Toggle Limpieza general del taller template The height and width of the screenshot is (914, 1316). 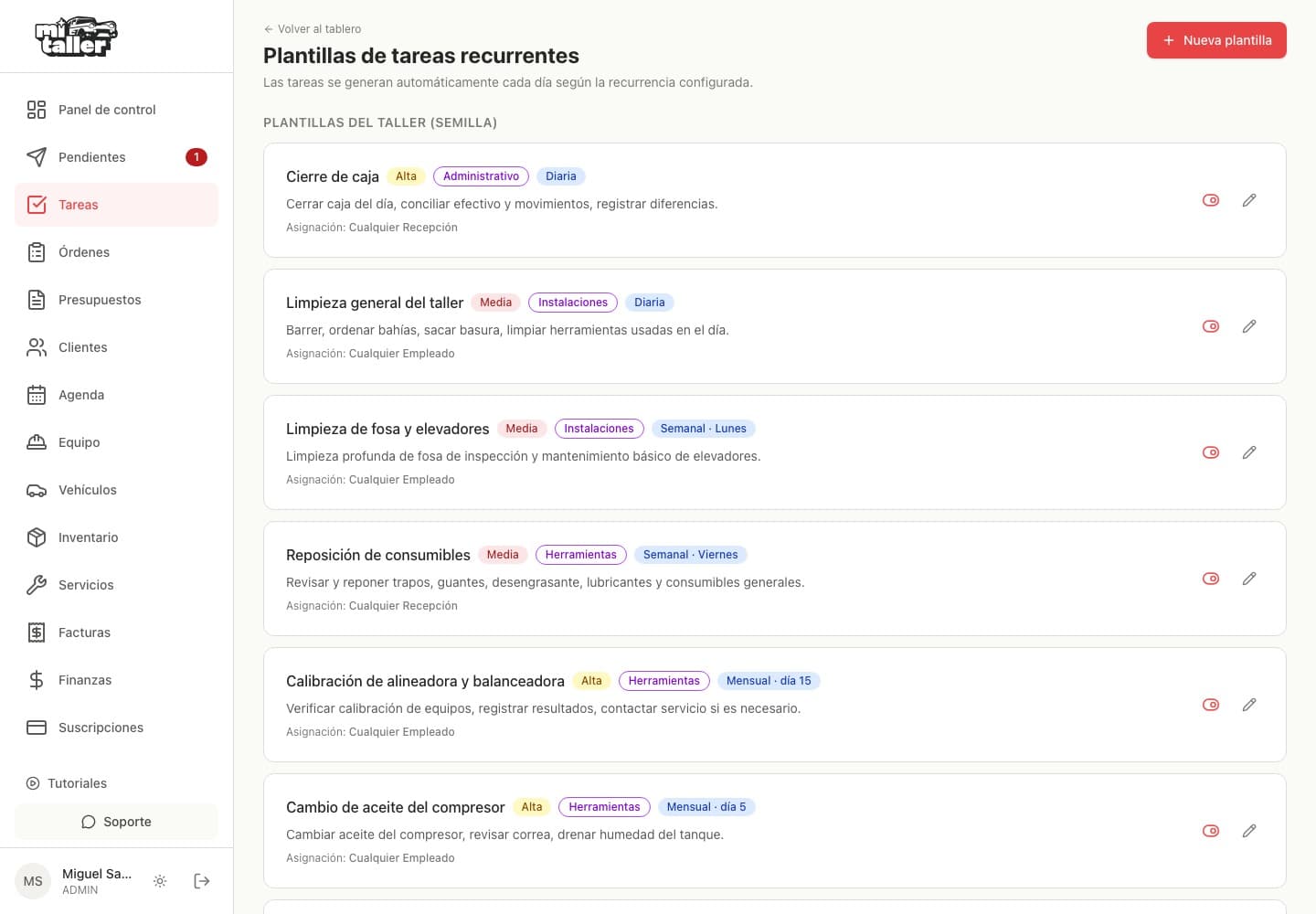(1211, 326)
